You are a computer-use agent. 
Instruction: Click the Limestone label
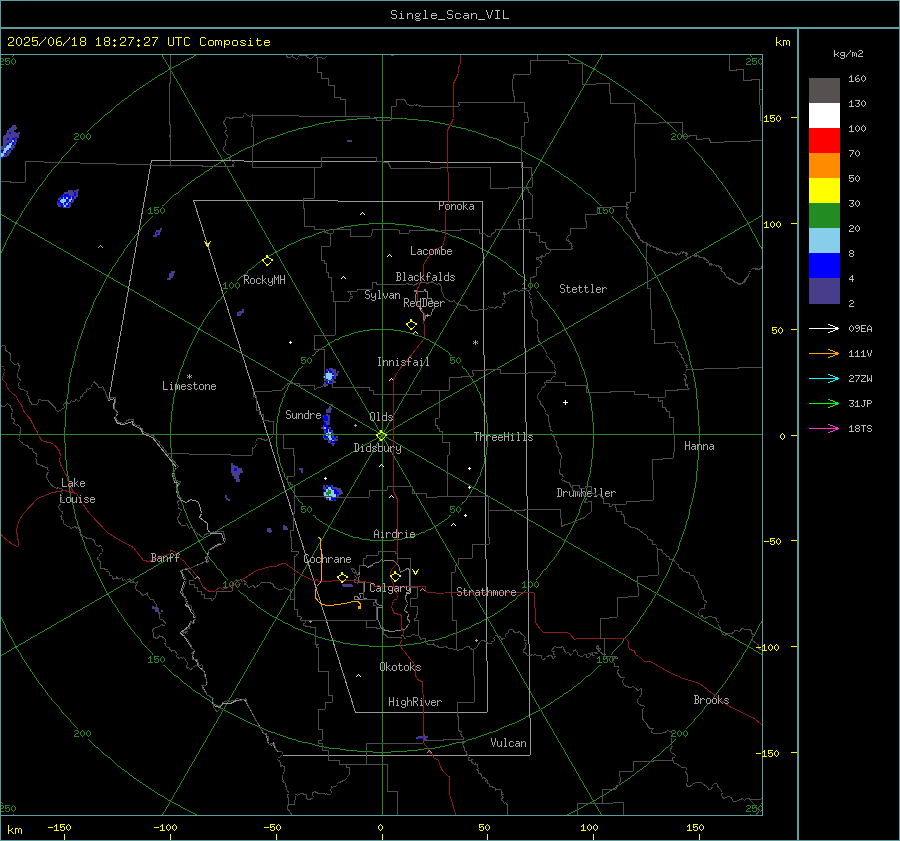(x=189, y=386)
